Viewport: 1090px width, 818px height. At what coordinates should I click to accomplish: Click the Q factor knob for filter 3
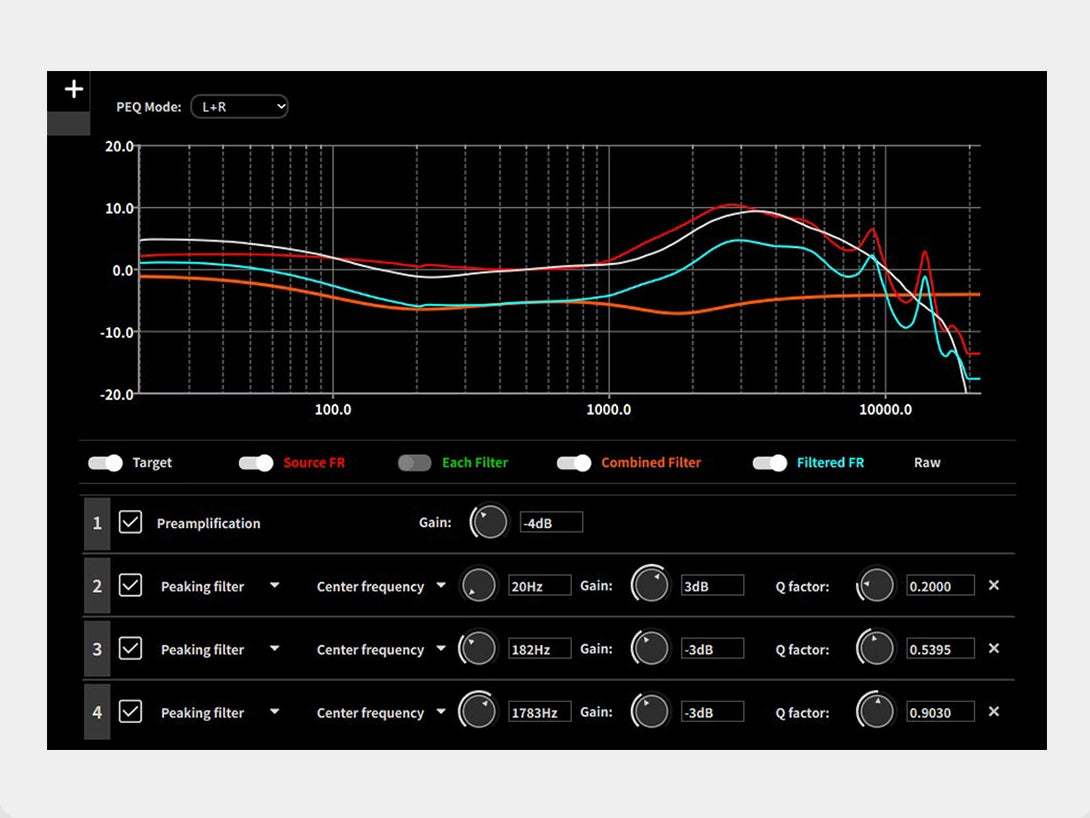point(877,649)
